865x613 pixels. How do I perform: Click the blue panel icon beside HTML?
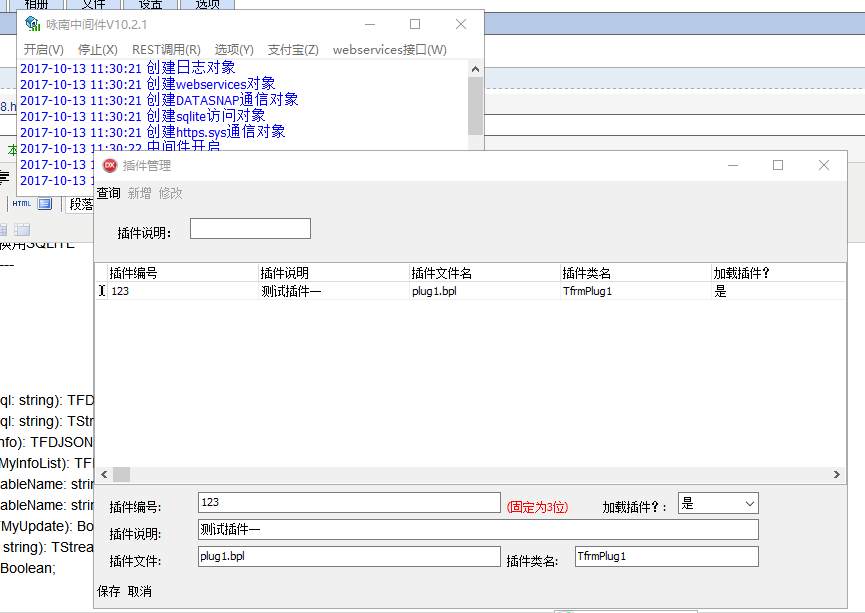coord(45,204)
